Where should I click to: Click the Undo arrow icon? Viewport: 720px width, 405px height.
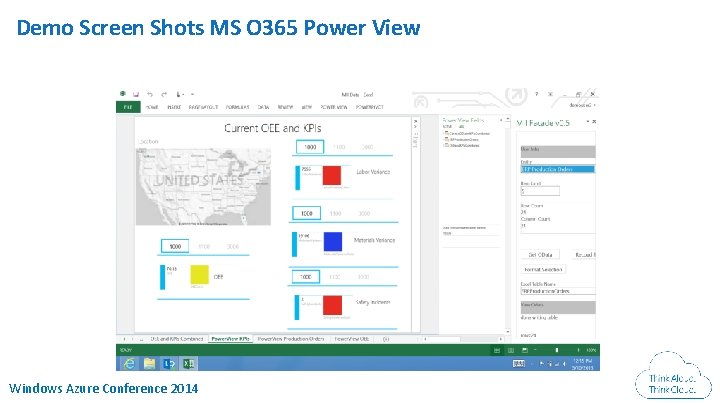pos(150,94)
